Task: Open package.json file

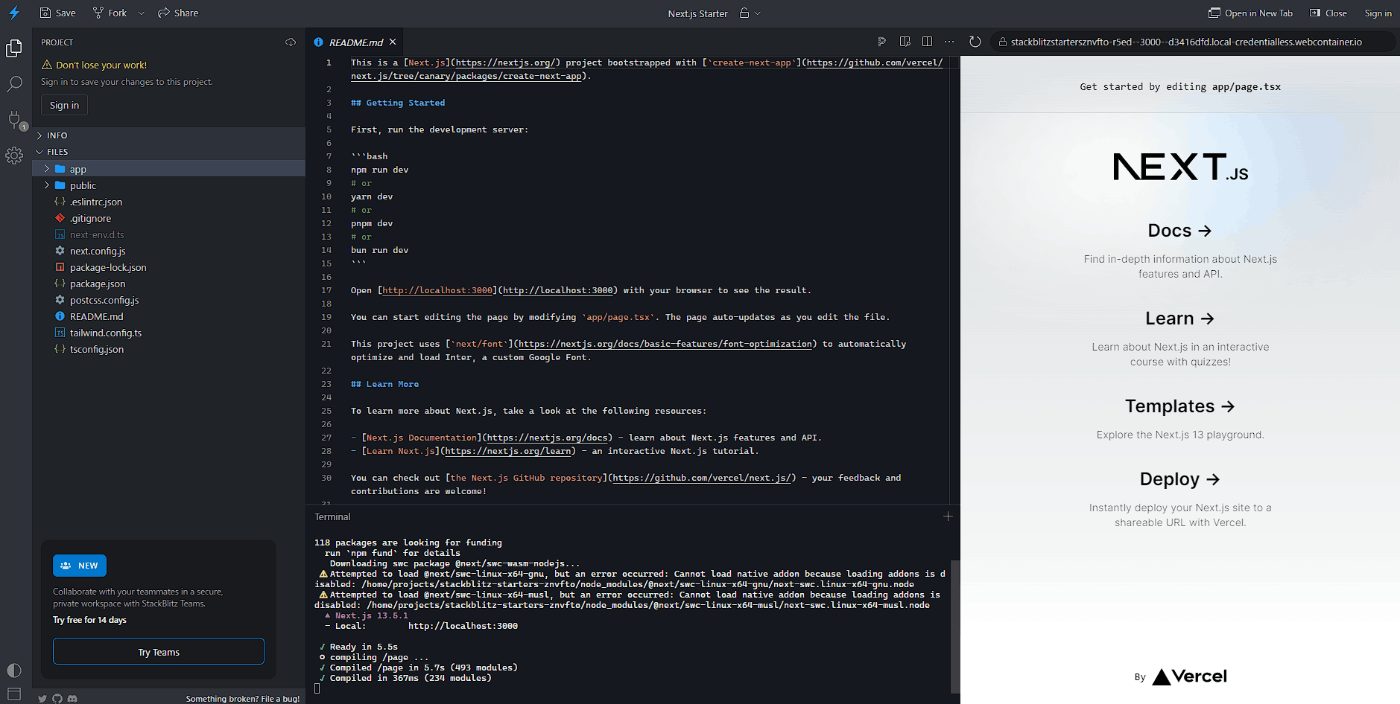Action: click(169, 284)
